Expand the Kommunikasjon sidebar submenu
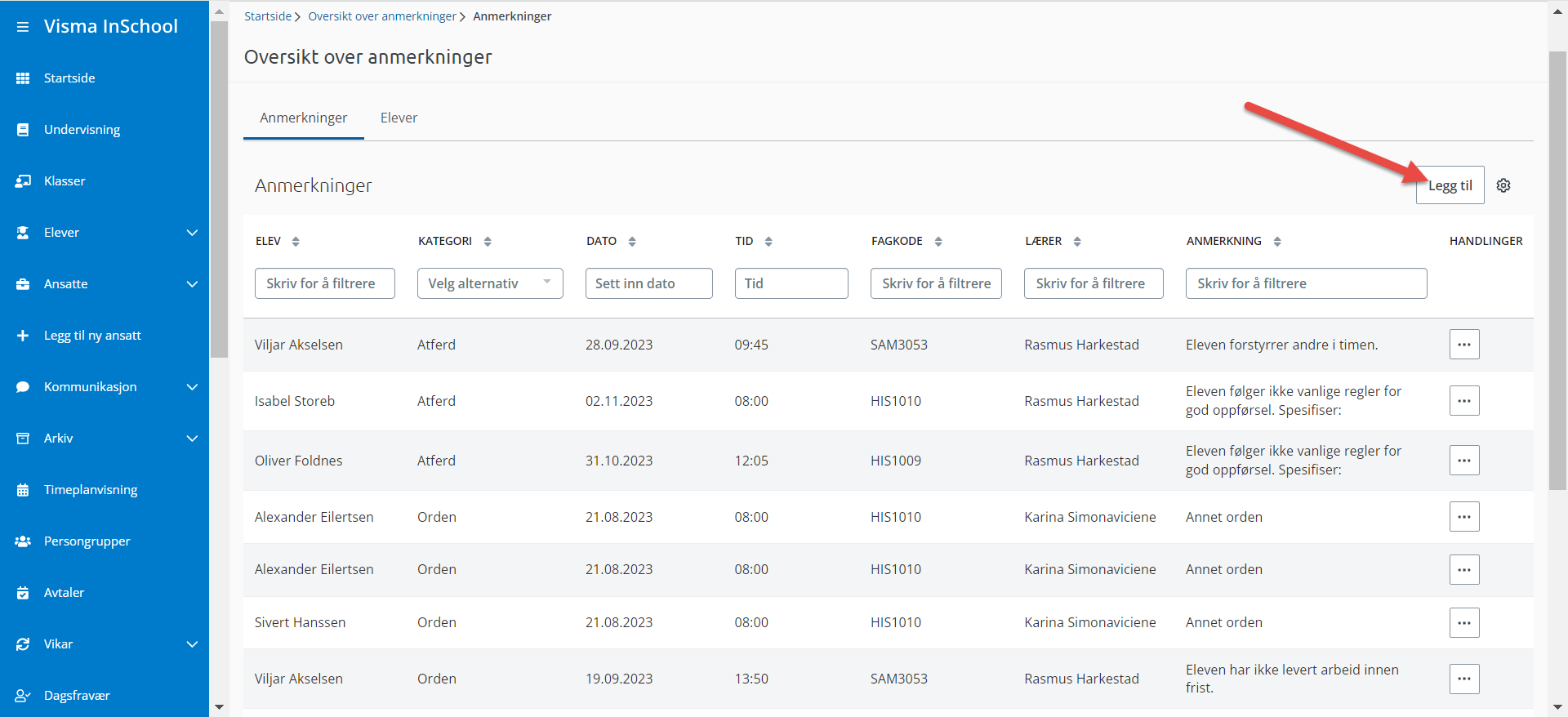 (x=192, y=387)
